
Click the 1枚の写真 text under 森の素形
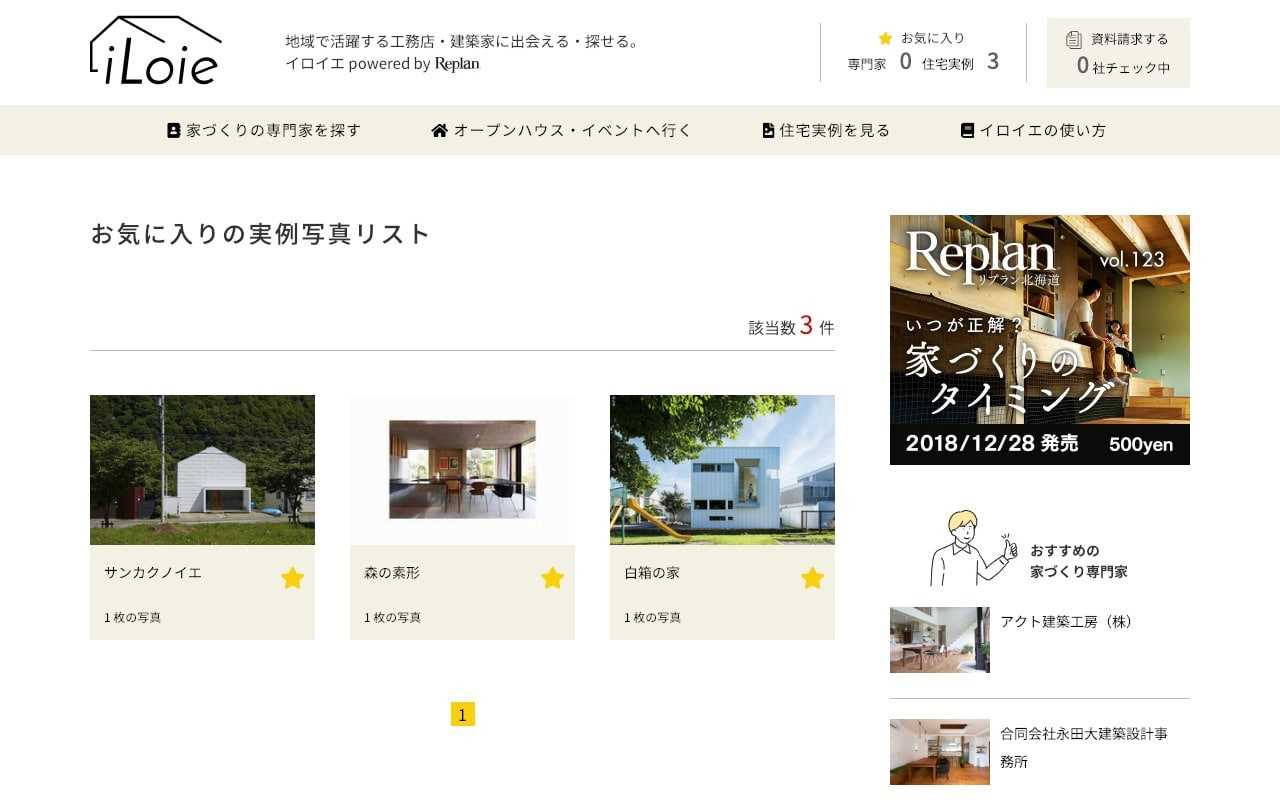tap(393, 618)
